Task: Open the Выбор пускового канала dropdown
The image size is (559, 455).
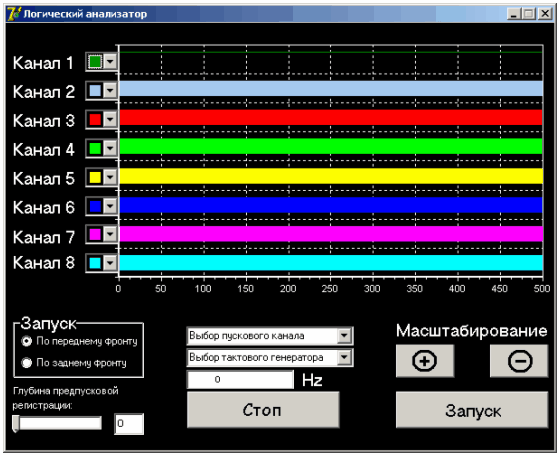Action: coord(270,336)
